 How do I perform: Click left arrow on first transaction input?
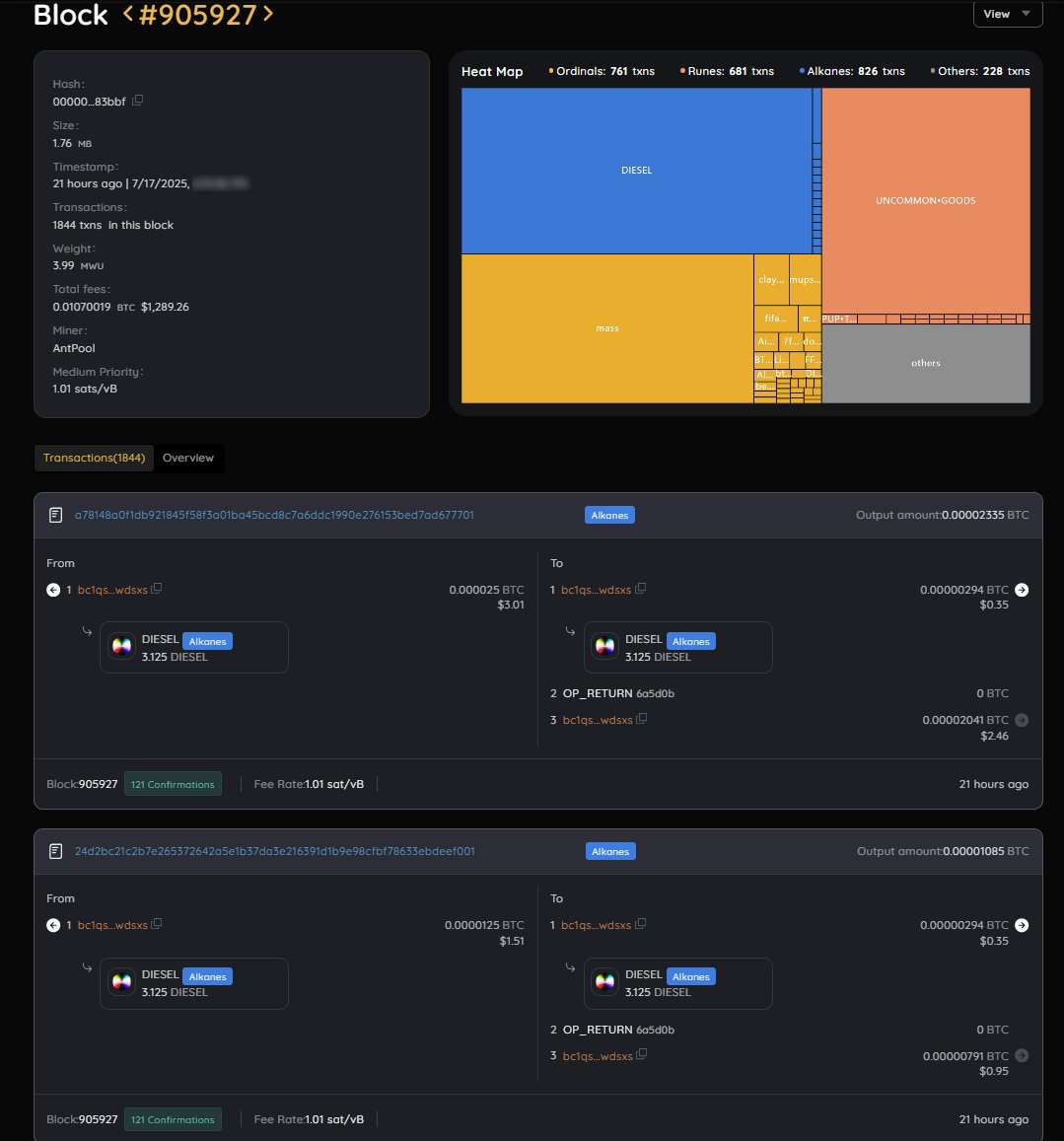[x=53, y=590]
